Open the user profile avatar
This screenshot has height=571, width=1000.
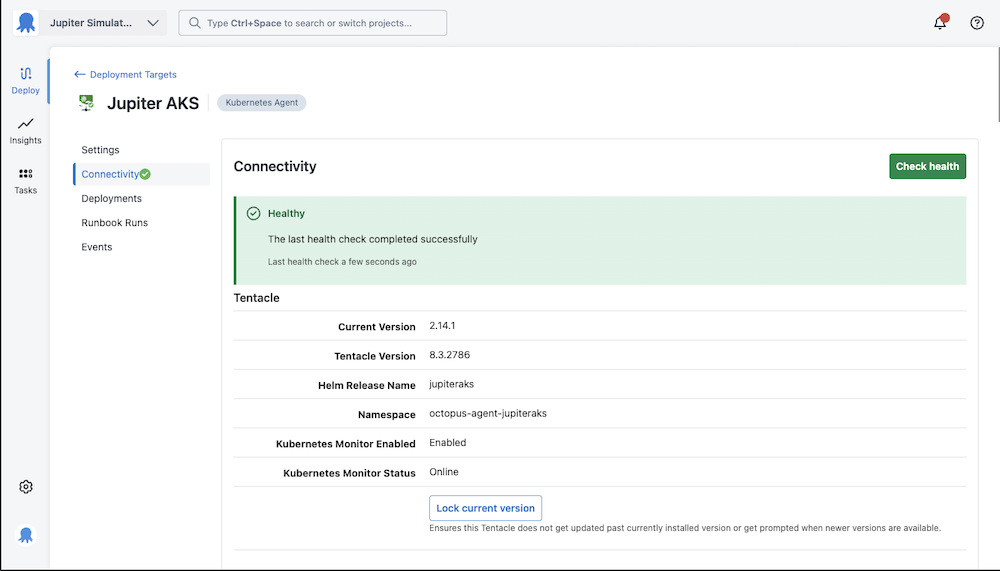point(26,535)
